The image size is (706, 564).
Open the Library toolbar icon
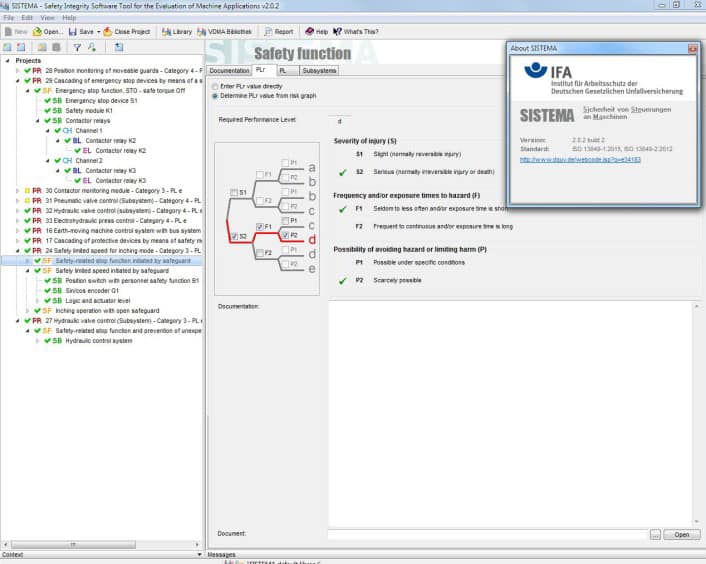tap(166, 32)
